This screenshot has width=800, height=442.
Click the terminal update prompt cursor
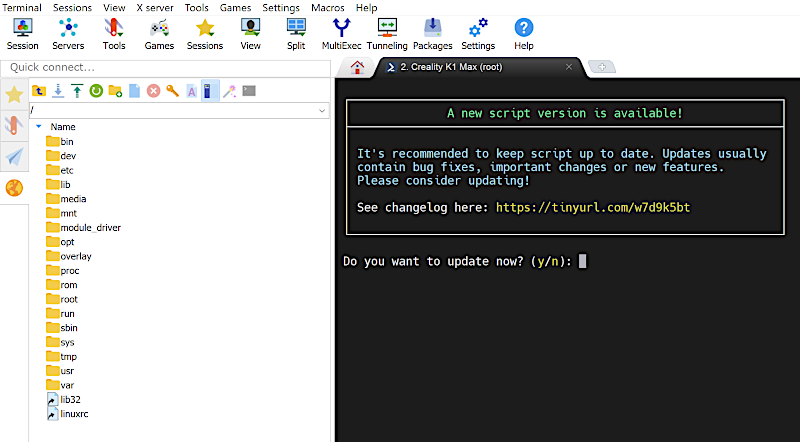point(582,261)
